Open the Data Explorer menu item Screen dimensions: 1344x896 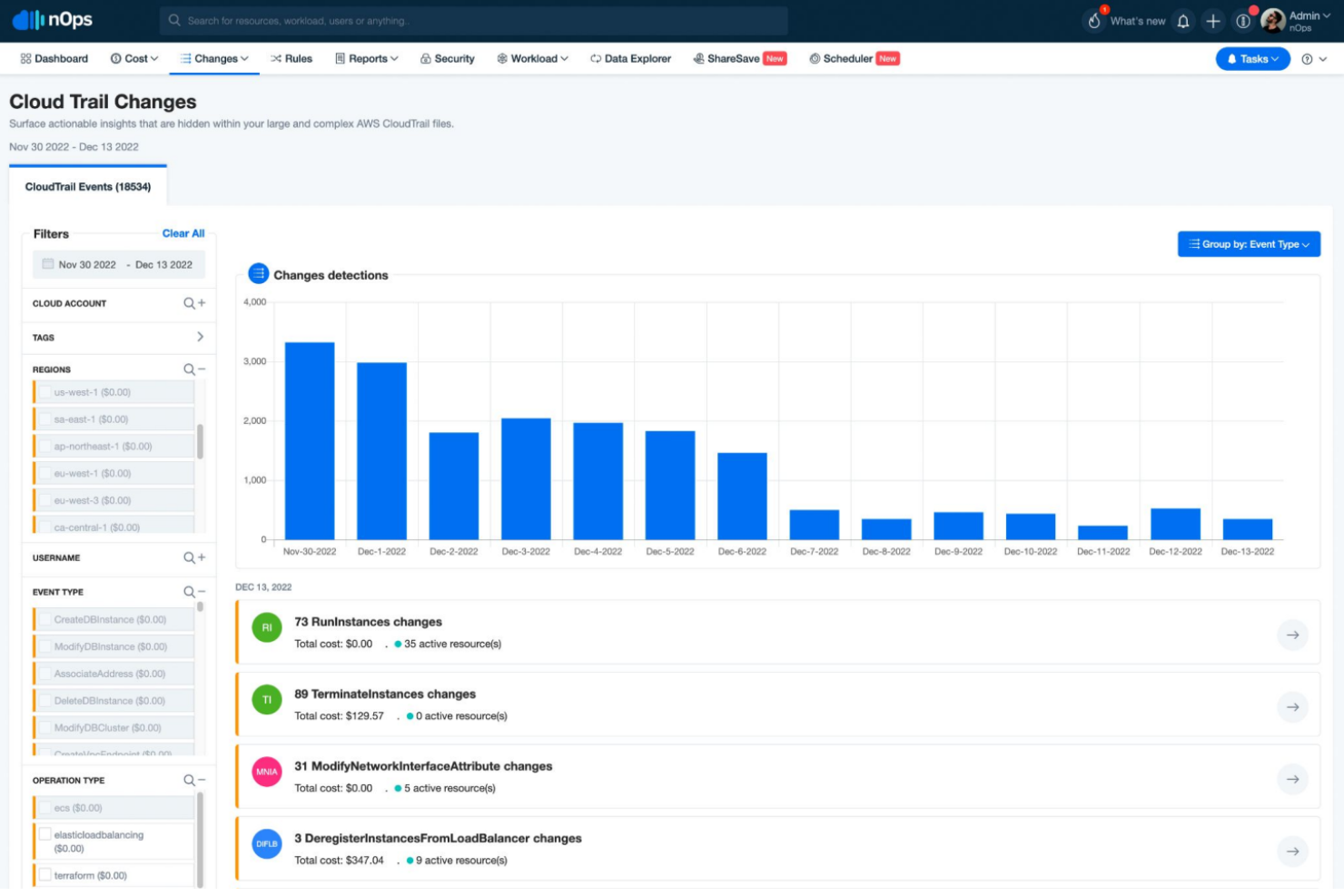(x=631, y=59)
